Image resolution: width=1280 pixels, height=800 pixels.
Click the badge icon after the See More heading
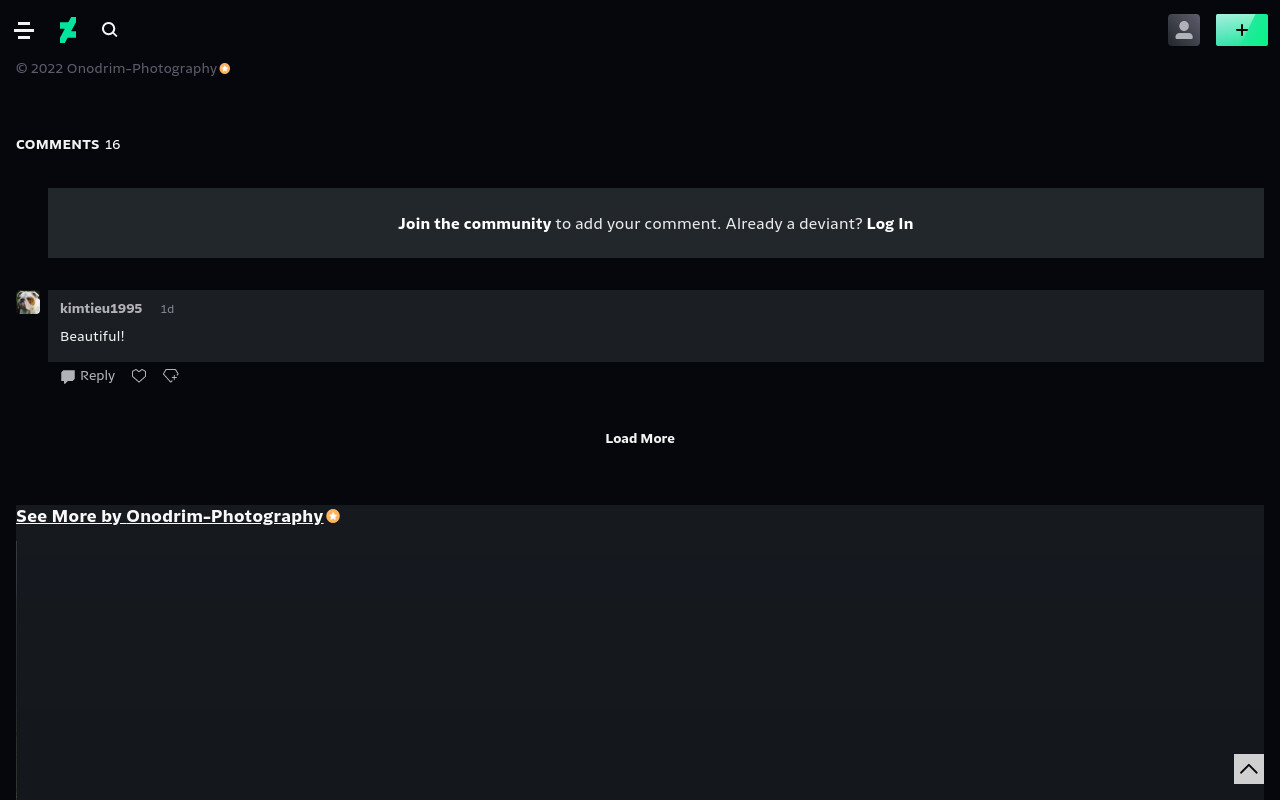pyautogui.click(x=333, y=517)
